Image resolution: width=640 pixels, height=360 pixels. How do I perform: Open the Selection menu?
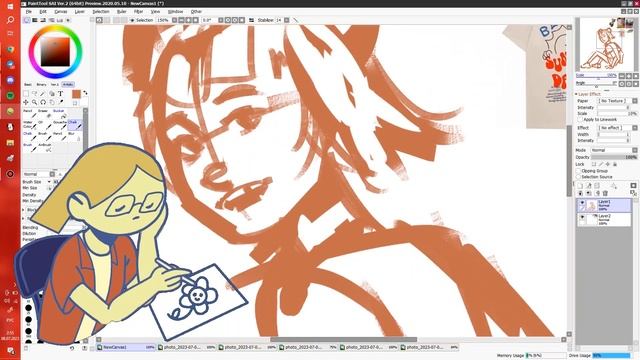[x=101, y=12]
